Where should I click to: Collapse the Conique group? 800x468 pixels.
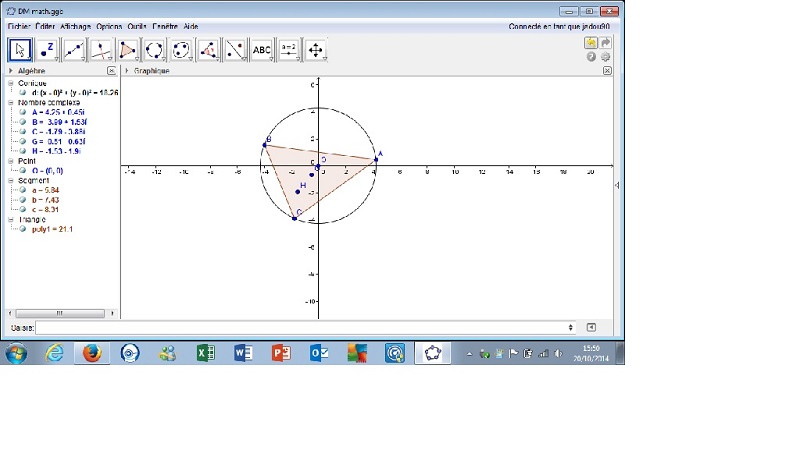tap(11, 83)
